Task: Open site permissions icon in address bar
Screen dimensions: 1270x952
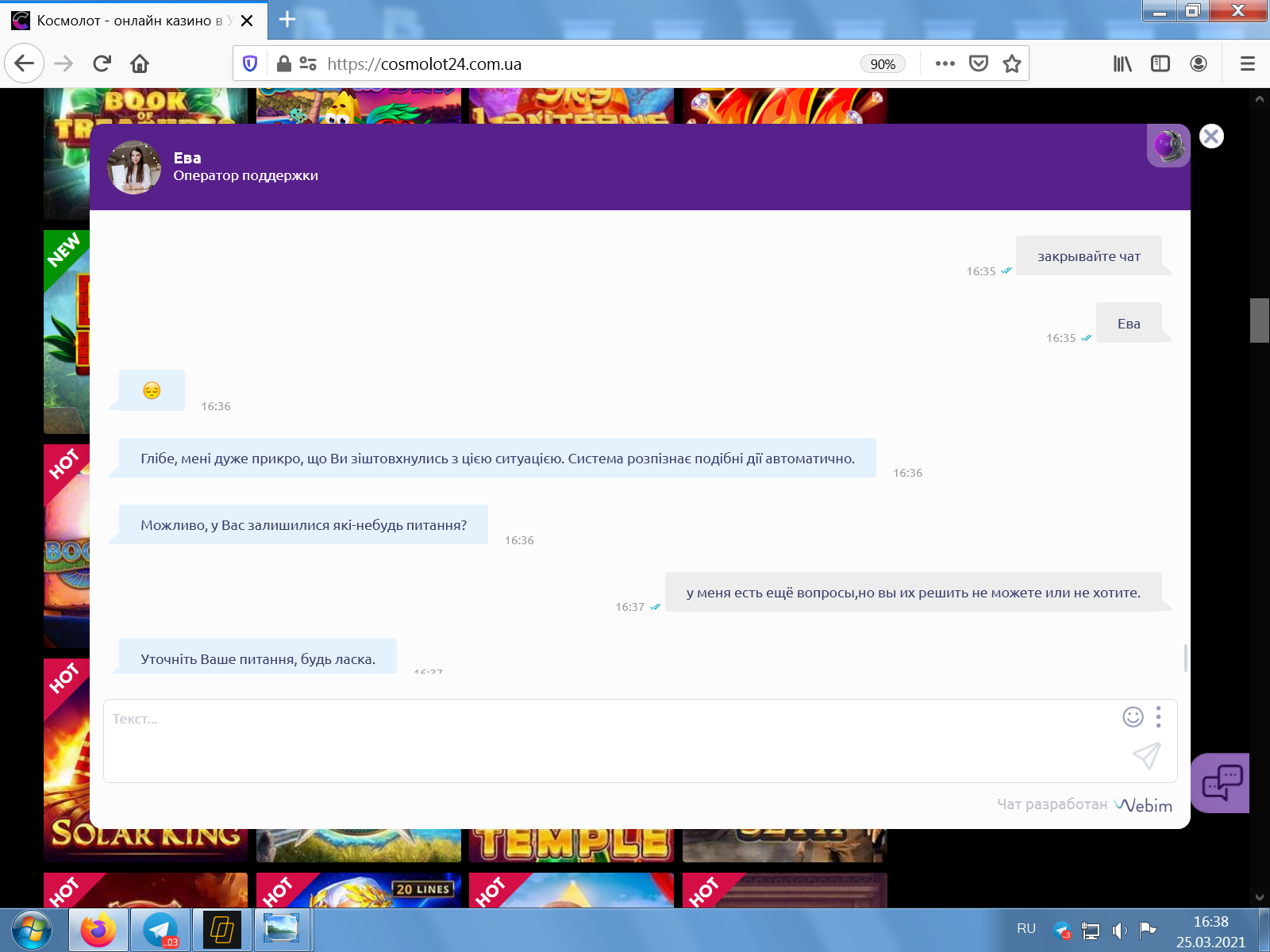Action: coord(308,63)
